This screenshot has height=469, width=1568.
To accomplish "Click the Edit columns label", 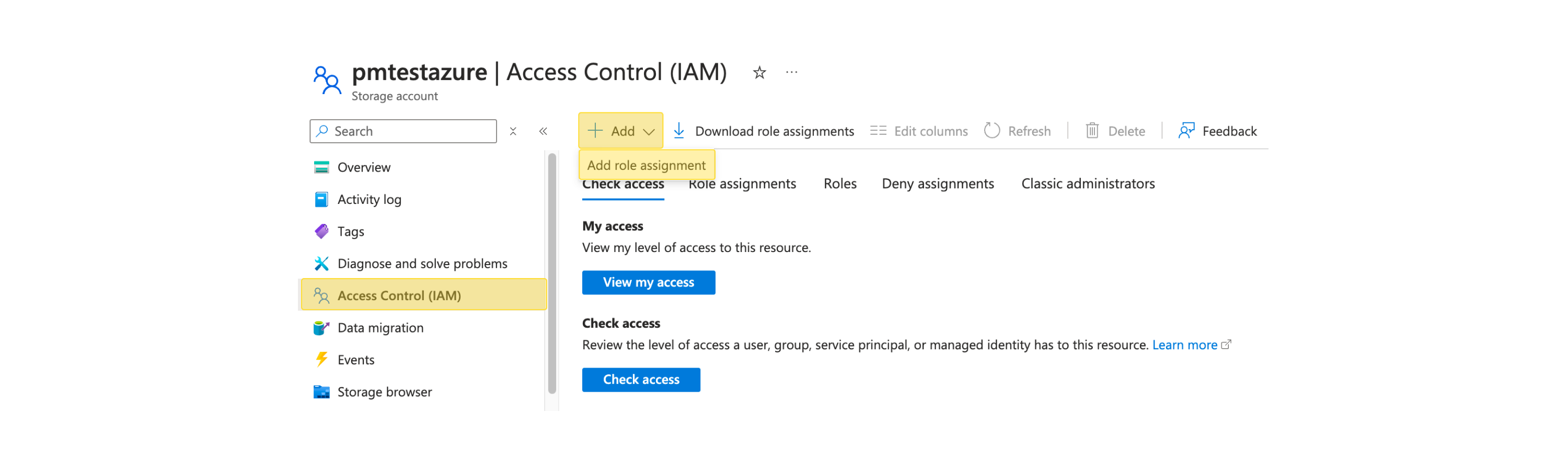I will tap(931, 131).
